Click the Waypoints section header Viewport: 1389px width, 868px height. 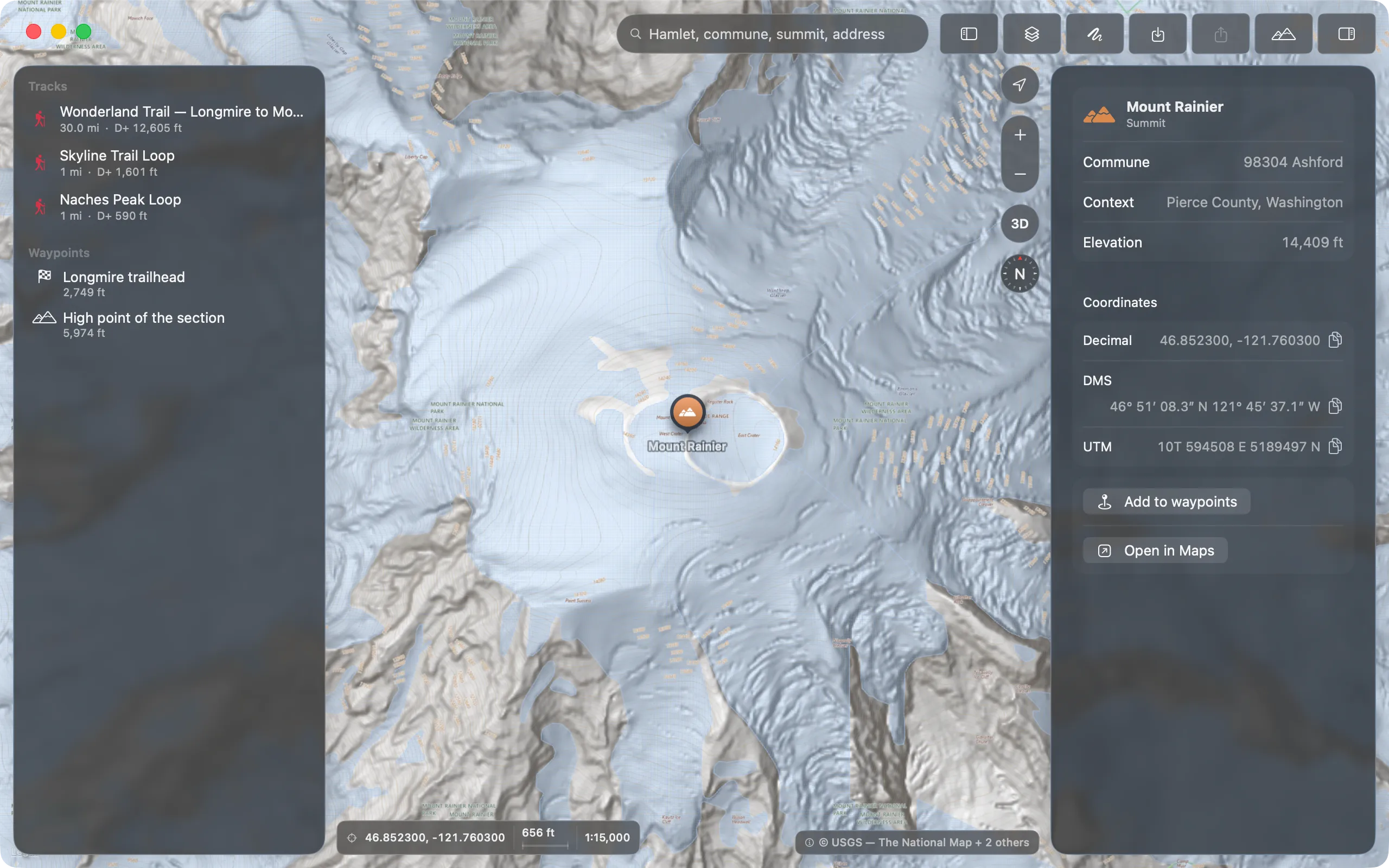click(59, 253)
